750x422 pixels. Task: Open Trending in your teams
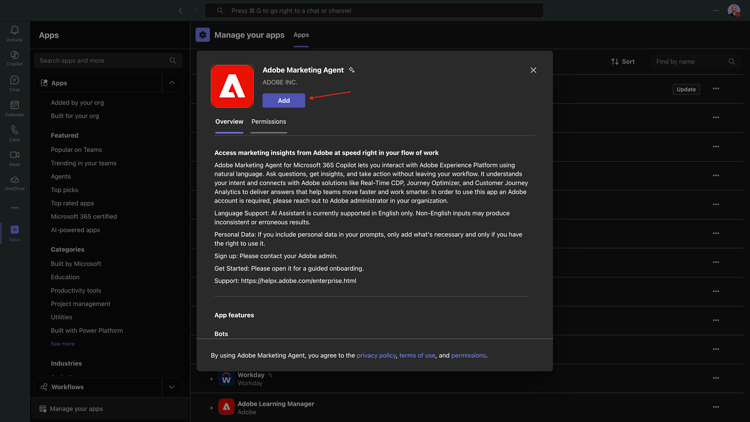click(83, 163)
